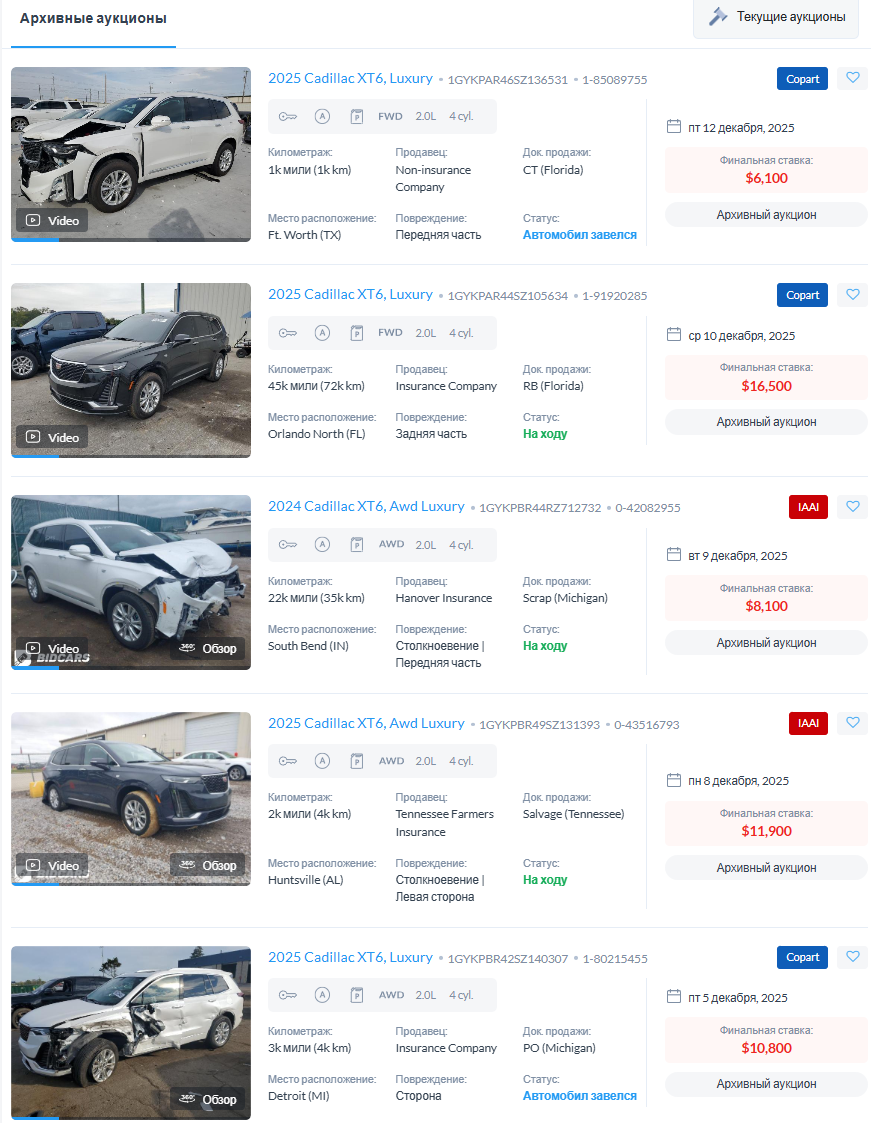Screen dimensions: 871x1123
Task: Open the dark blue Huntsville XT6 photo
Action: [x=131, y=799]
